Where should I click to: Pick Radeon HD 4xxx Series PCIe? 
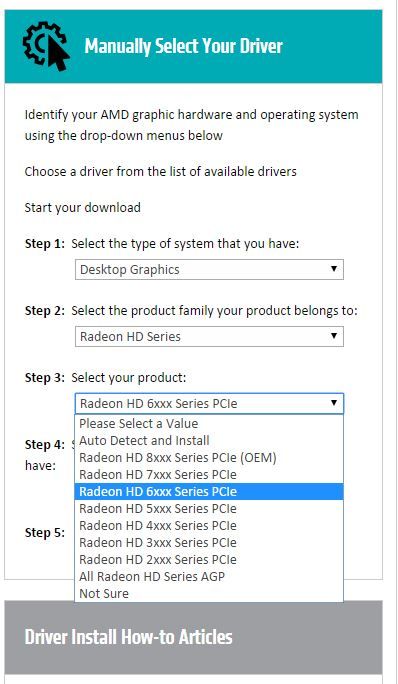(x=209, y=526)
